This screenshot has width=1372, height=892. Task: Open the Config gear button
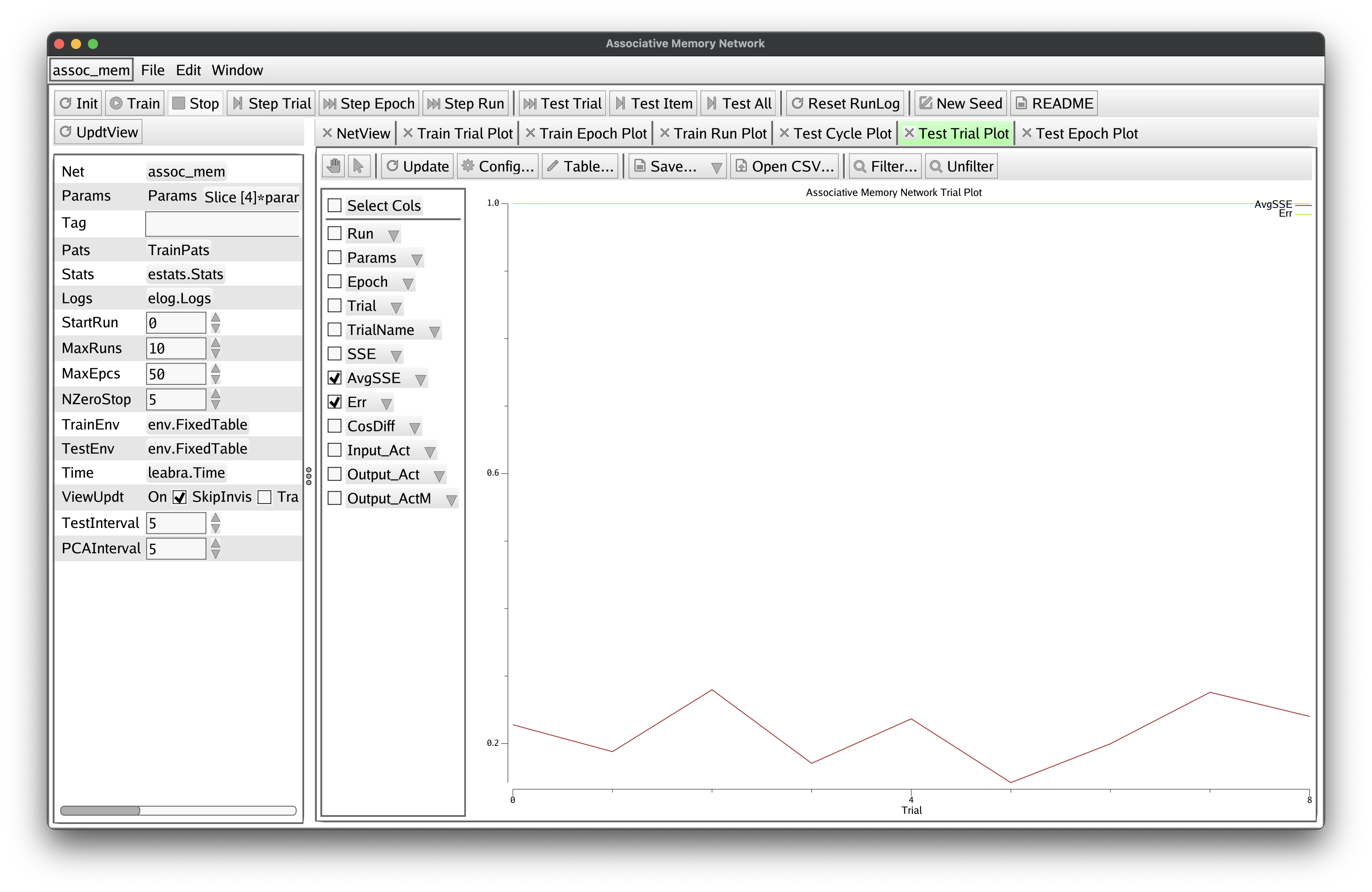pyautogui.click(x=498, y=166)
